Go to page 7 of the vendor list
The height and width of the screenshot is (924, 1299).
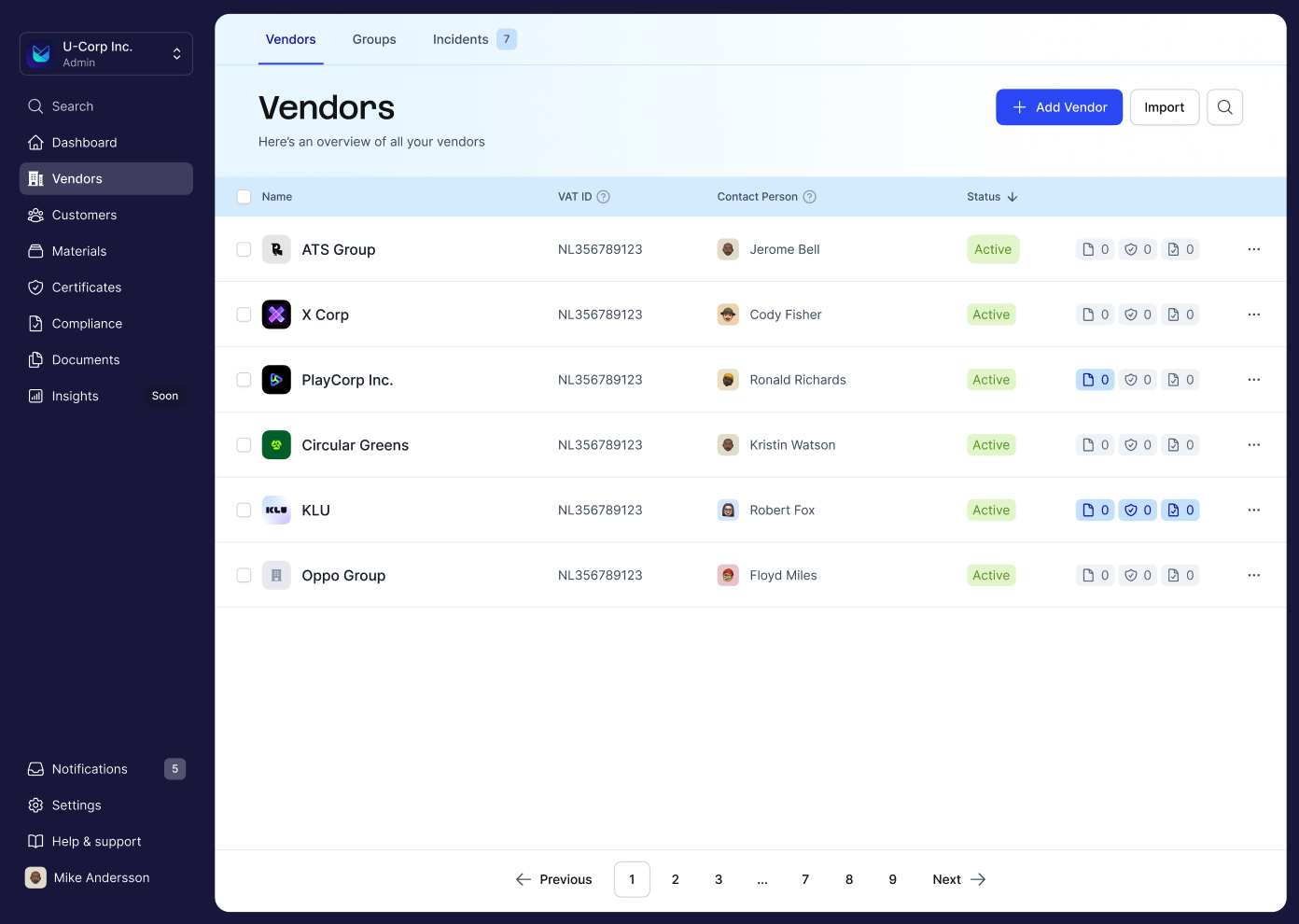(x=805, y=879)
